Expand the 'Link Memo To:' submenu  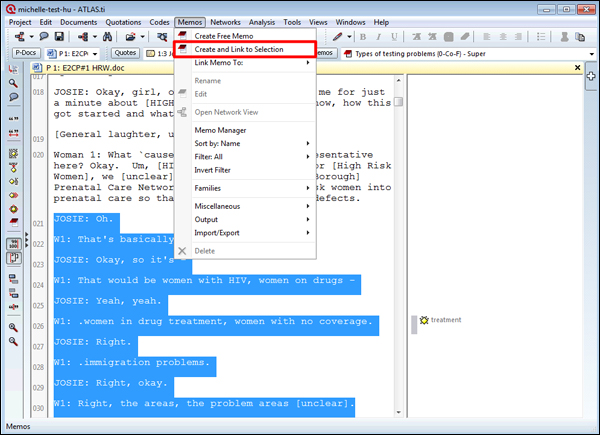[245, 63]
